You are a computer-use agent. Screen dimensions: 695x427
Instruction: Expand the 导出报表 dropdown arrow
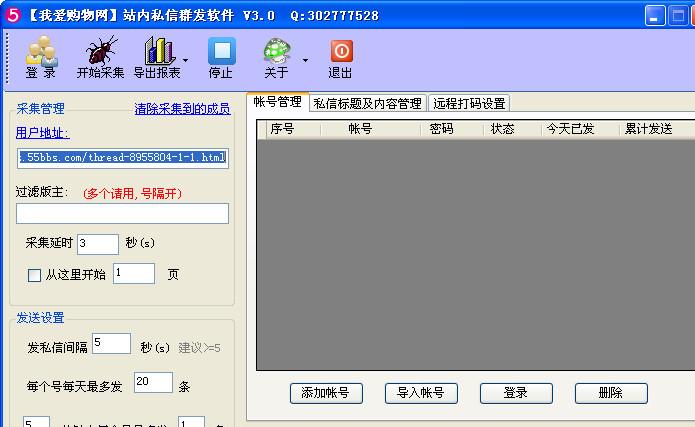[x=186, y=60]
